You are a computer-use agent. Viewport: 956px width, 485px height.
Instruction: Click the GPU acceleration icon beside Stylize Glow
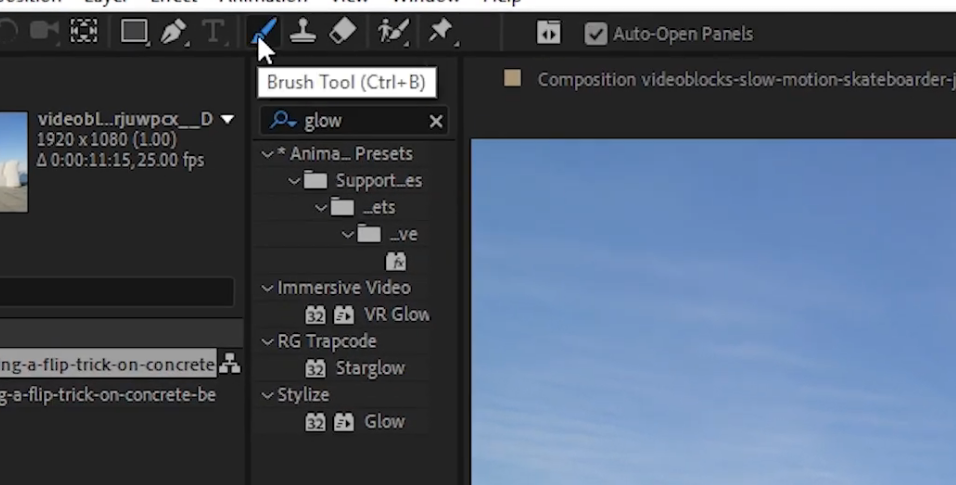click(343, 422)
